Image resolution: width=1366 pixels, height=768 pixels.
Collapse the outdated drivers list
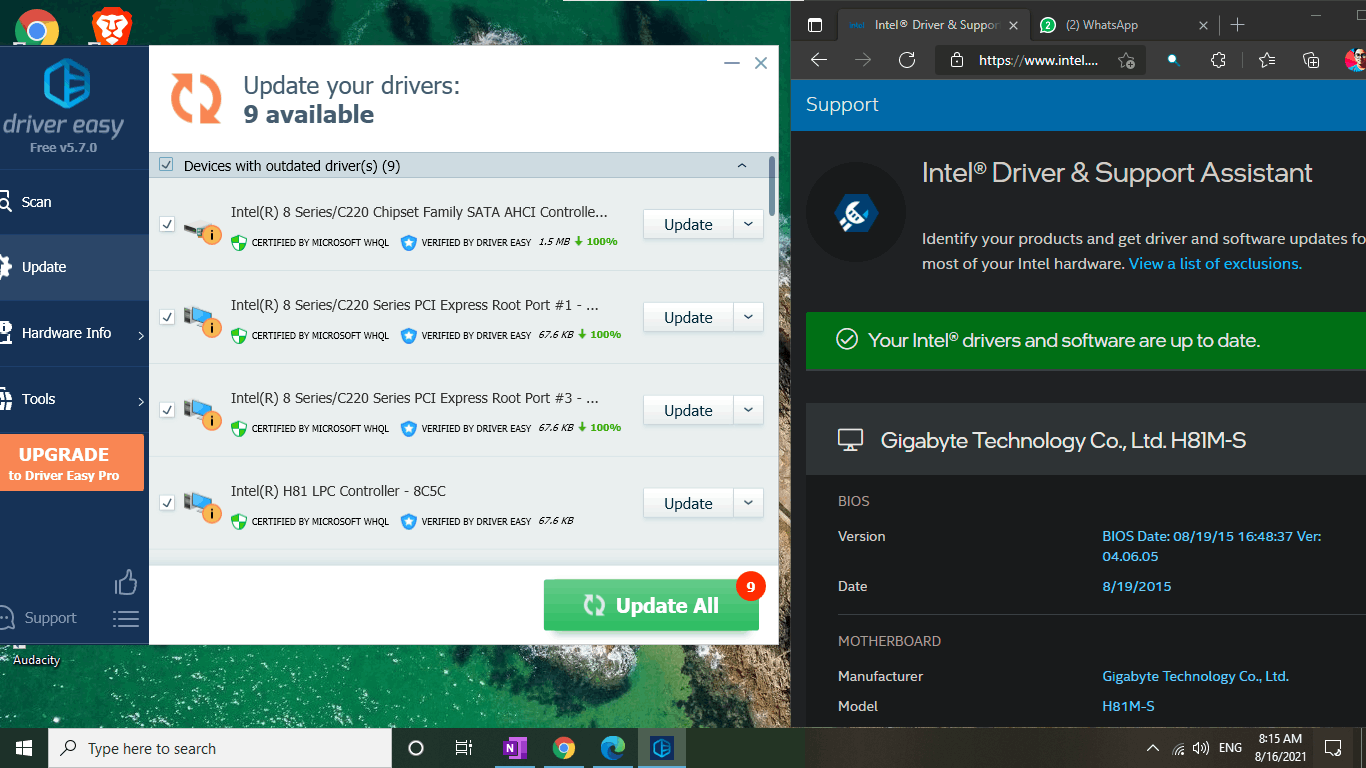[x=742, y=164]
